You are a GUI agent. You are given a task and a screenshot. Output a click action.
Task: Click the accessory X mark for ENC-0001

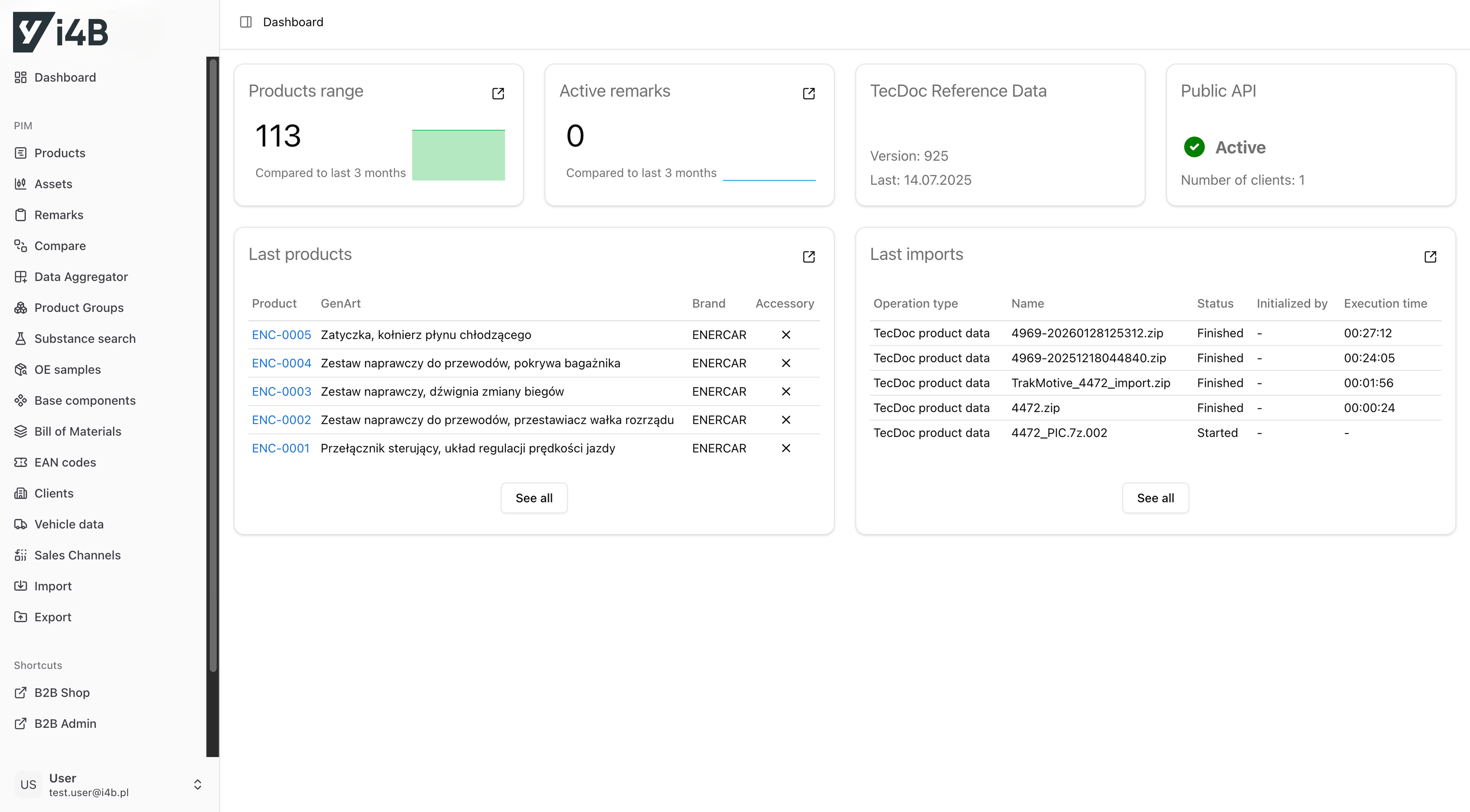point(786,448)
